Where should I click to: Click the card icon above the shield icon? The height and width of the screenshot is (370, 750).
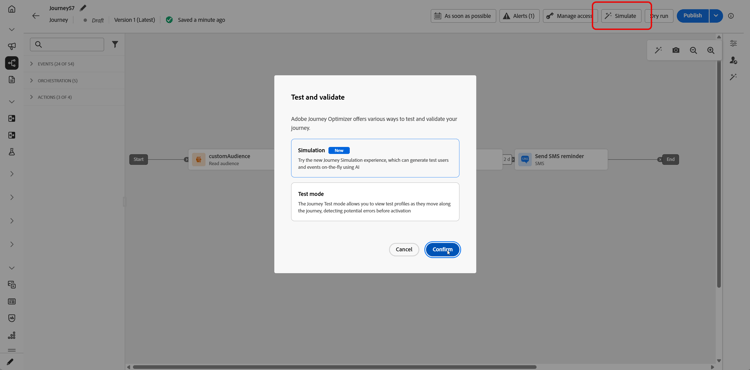11,301
